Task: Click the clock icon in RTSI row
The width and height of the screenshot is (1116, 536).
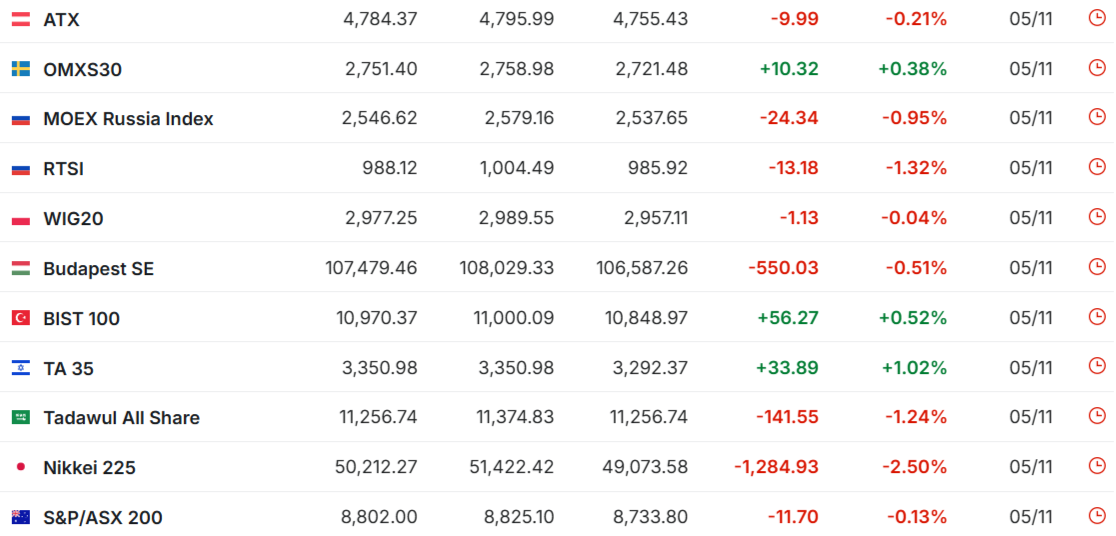Action: [1096, 168]
